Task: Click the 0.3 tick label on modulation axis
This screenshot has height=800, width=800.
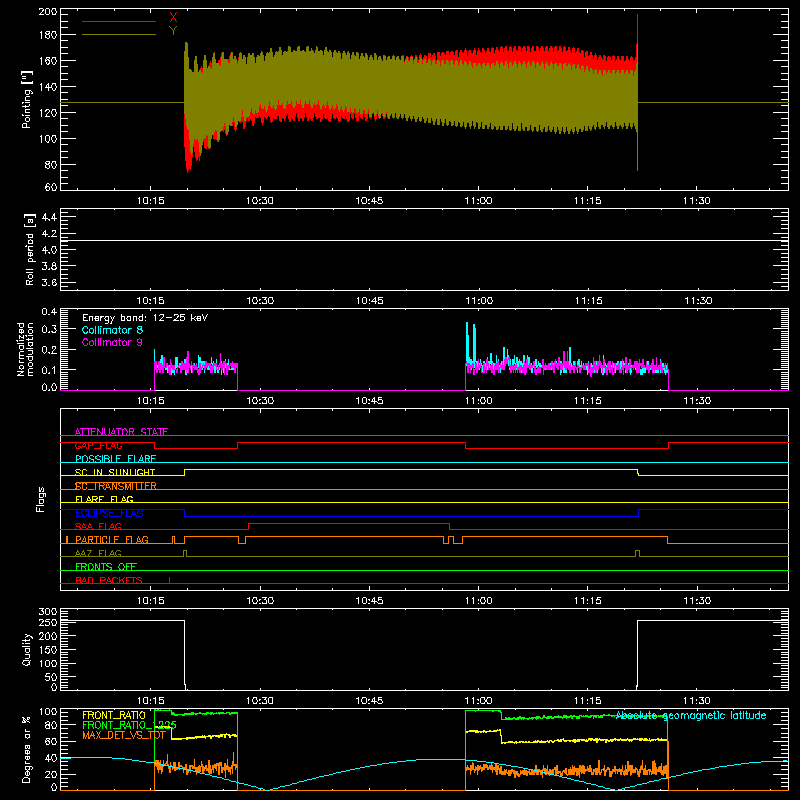Action: (49, 329)
